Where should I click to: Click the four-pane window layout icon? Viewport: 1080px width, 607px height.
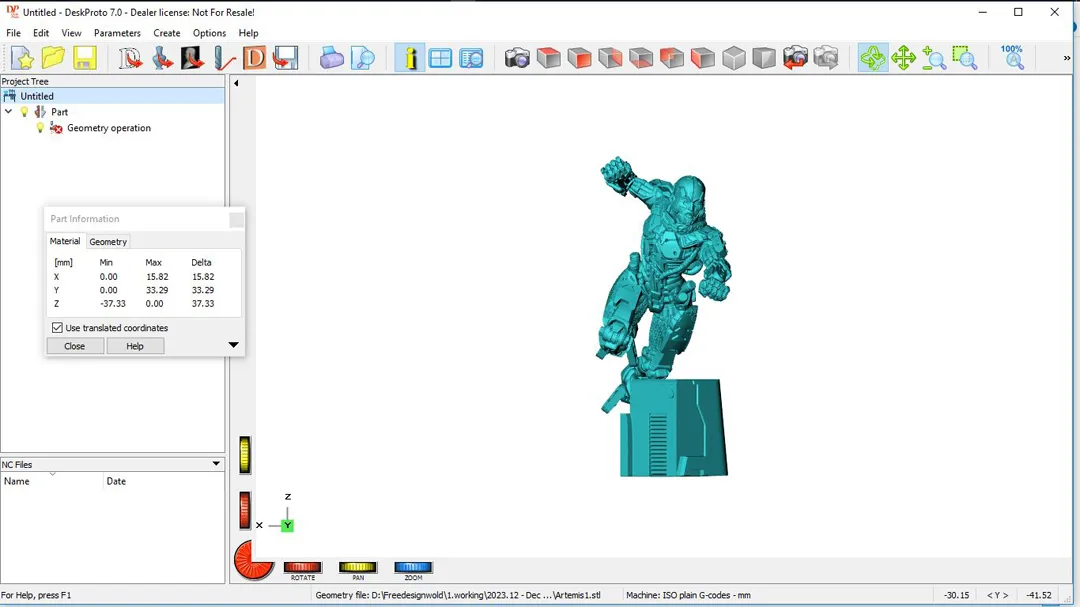tap(440, 59)
